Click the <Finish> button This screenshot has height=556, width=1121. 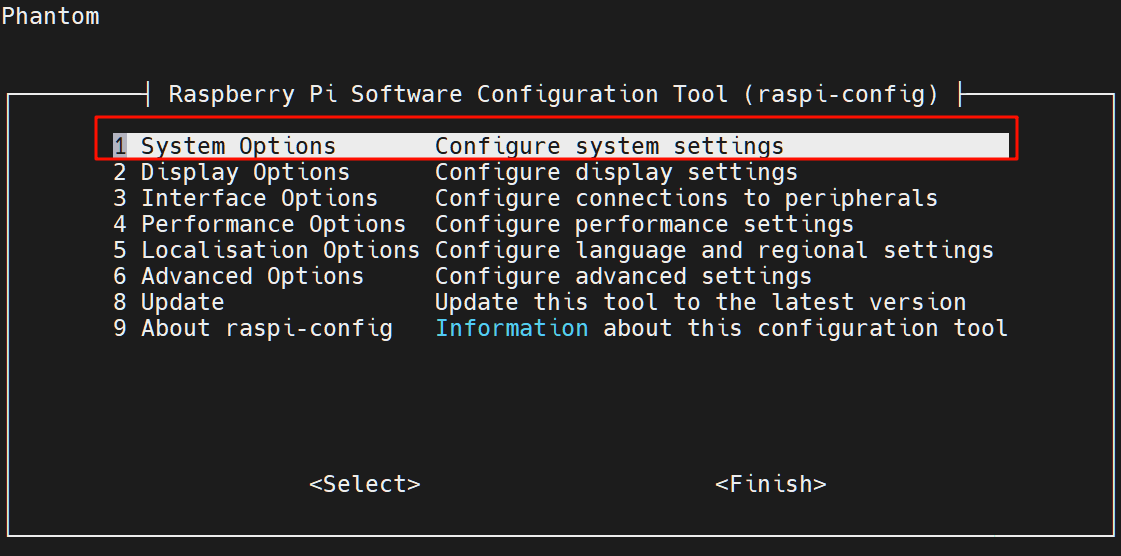point(771,484)
